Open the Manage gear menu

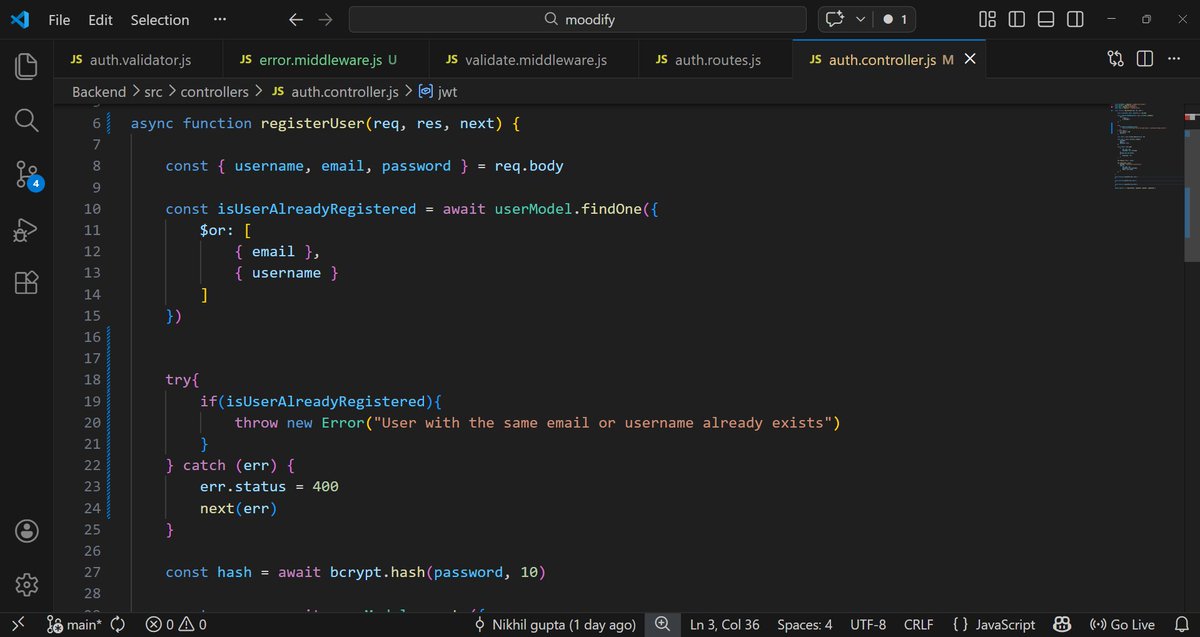[x=27, y=584]
